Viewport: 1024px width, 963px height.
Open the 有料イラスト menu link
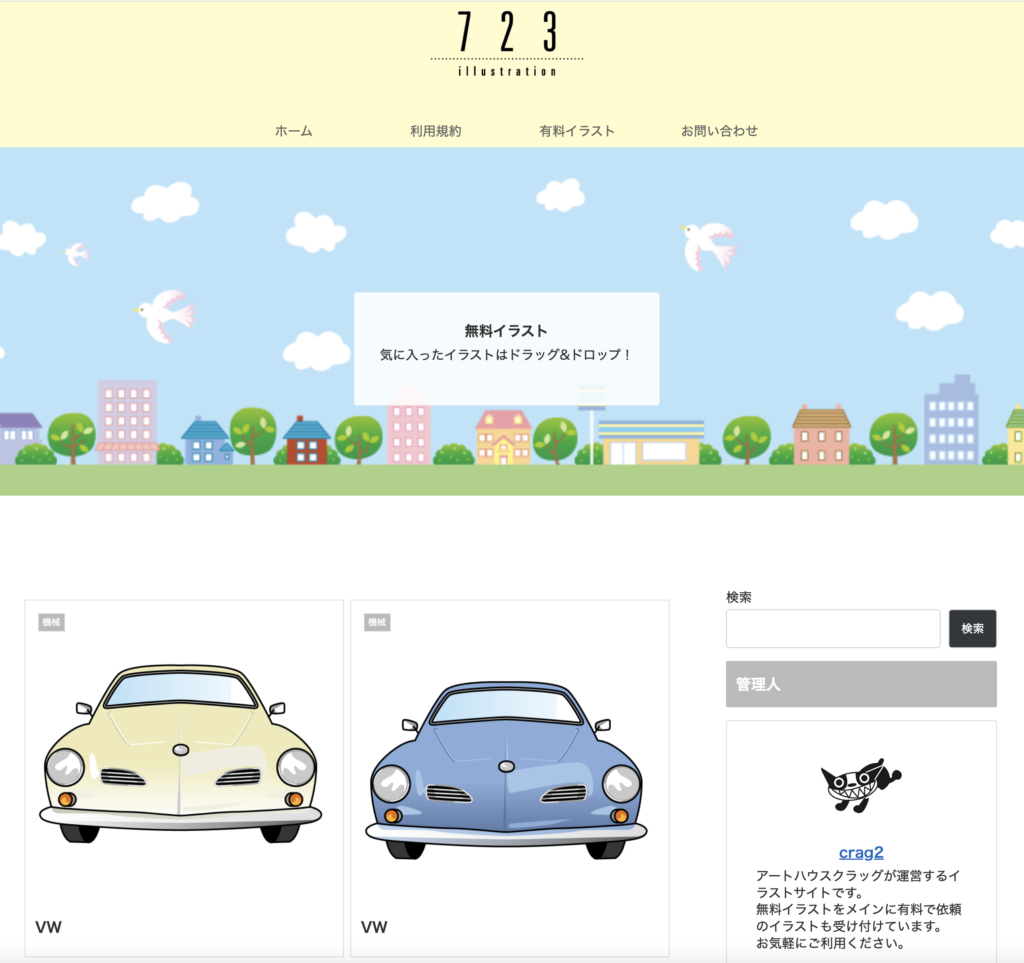[576, 131]
